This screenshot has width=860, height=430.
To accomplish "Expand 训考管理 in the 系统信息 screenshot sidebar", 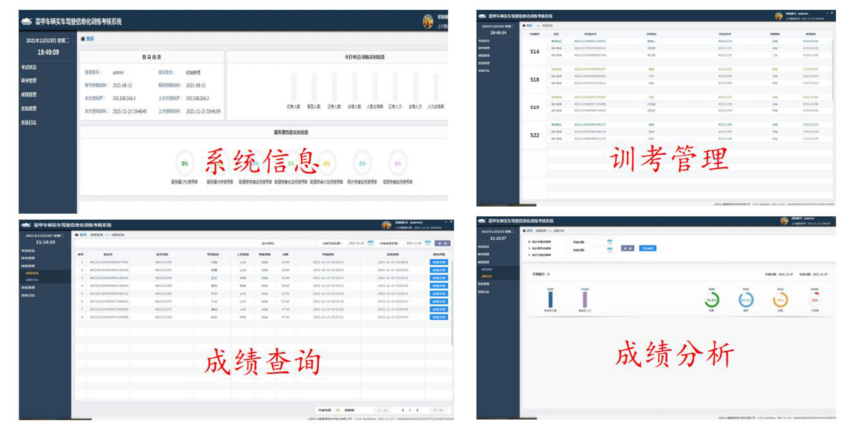I will [29, 81].
